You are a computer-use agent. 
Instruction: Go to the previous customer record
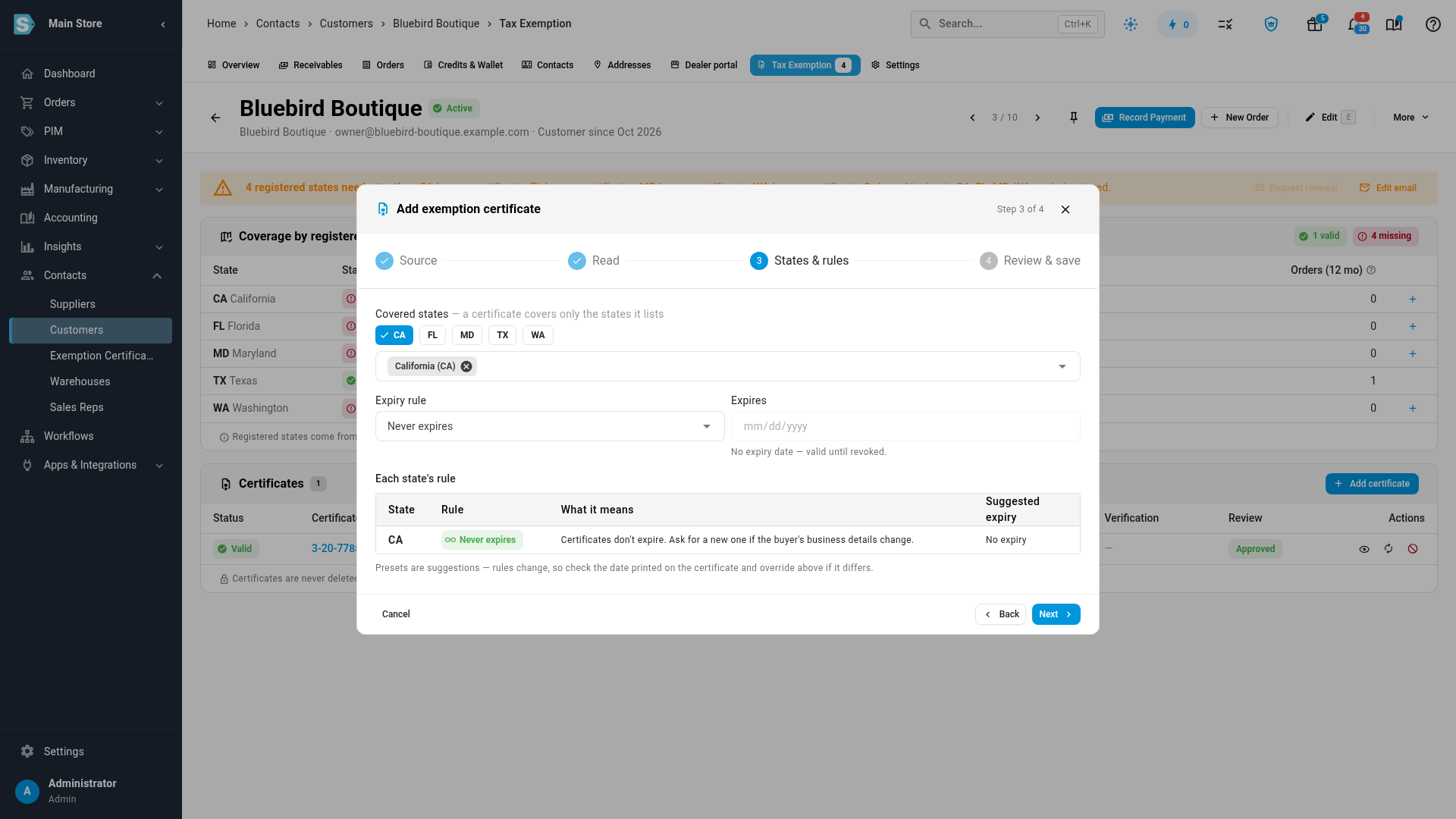point(972,118)
